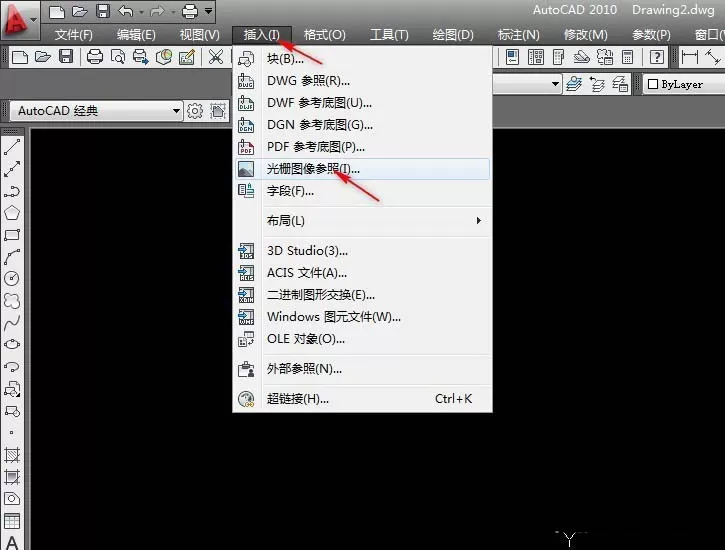Open the 视图(V) menu
This screenshot has width=725, height=550.
(199, 35)
